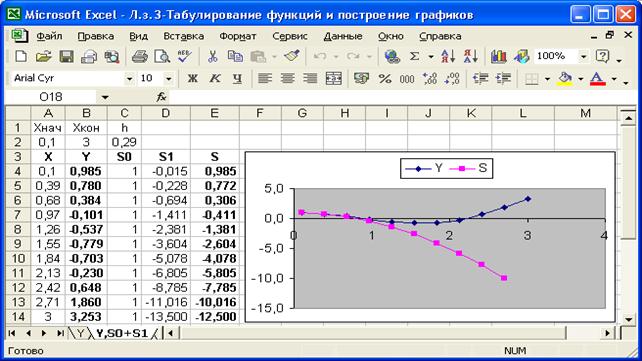Click vertical scrollbar down arrow

click(628, 319)
